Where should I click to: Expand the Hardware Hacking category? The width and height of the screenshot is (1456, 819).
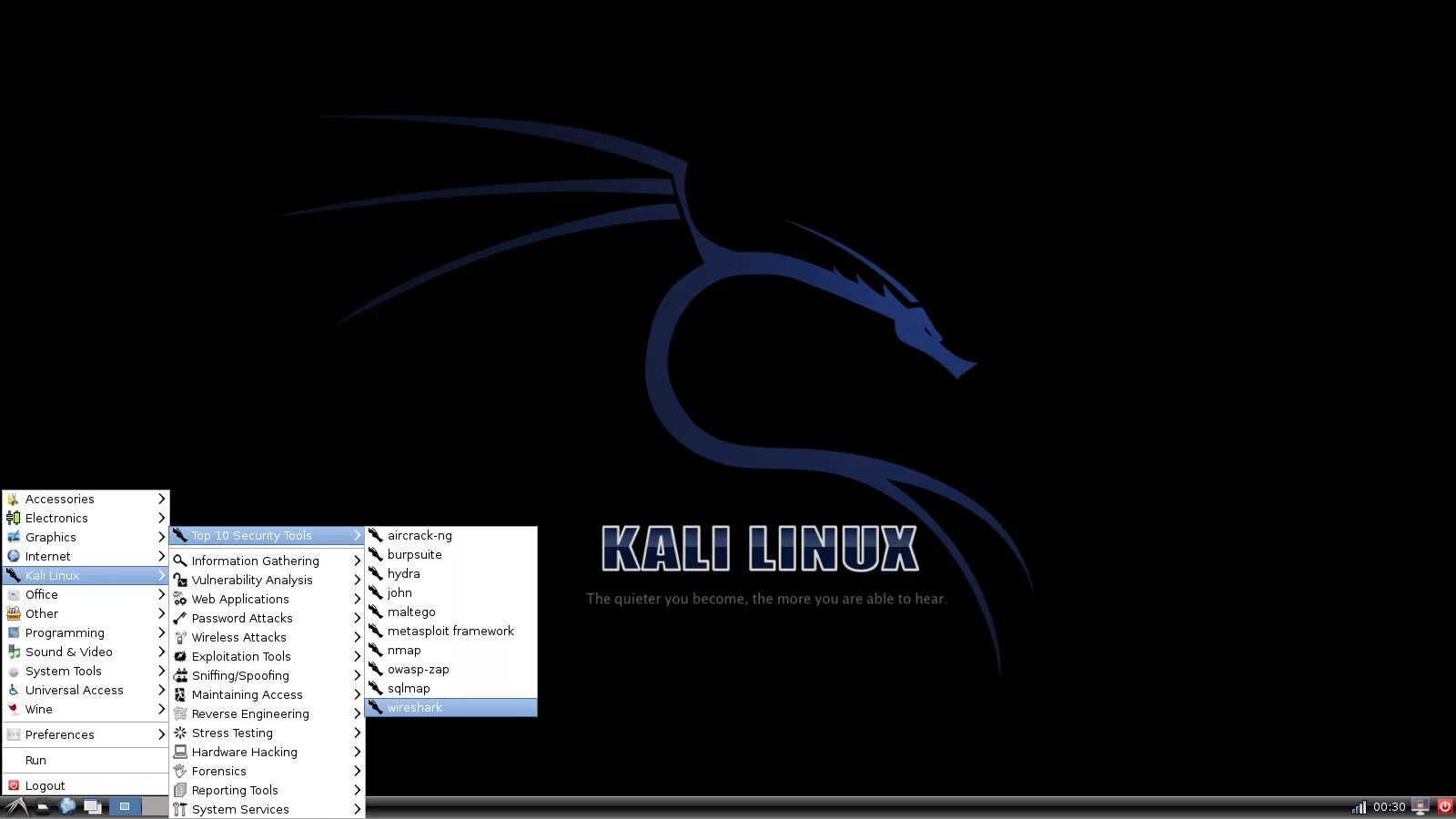click(267, 752)
